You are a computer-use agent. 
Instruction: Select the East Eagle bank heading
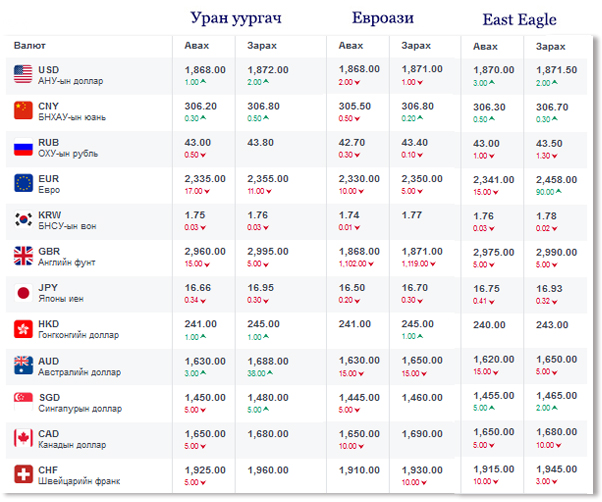pyautogui.click(x=519, y=19)
